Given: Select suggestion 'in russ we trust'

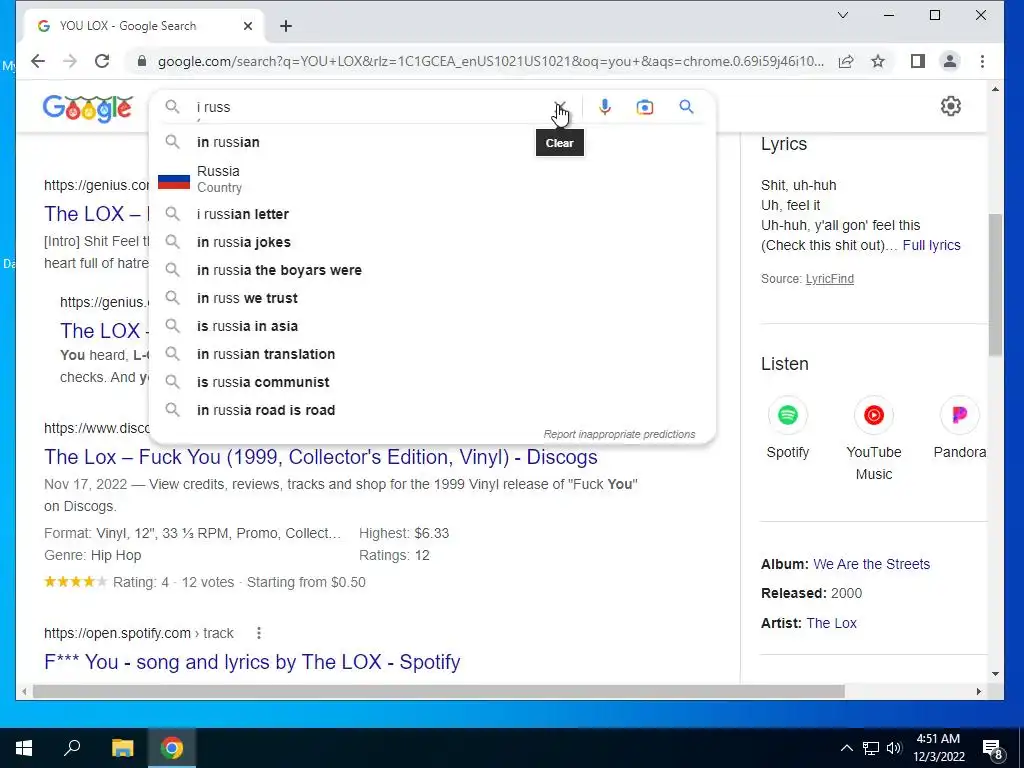Looking at the screenshot, I should click(x=432, y=298).
